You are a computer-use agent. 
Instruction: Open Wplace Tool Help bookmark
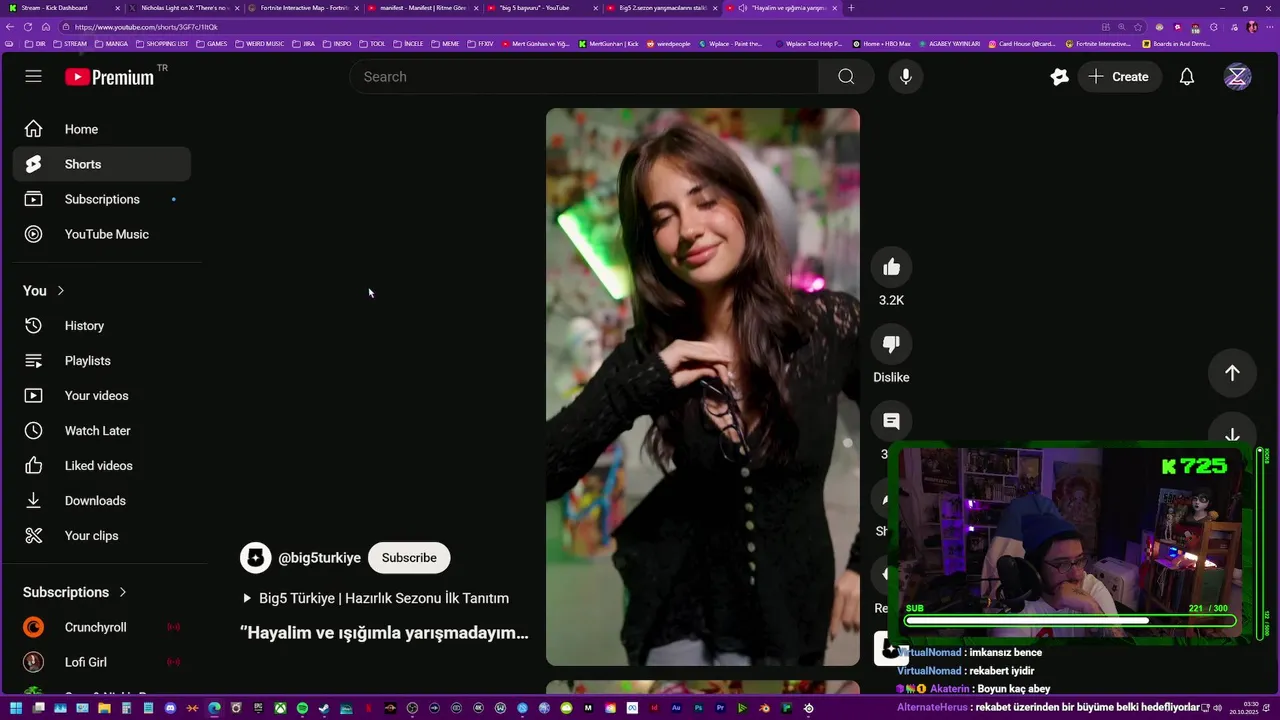coord(811,44)
